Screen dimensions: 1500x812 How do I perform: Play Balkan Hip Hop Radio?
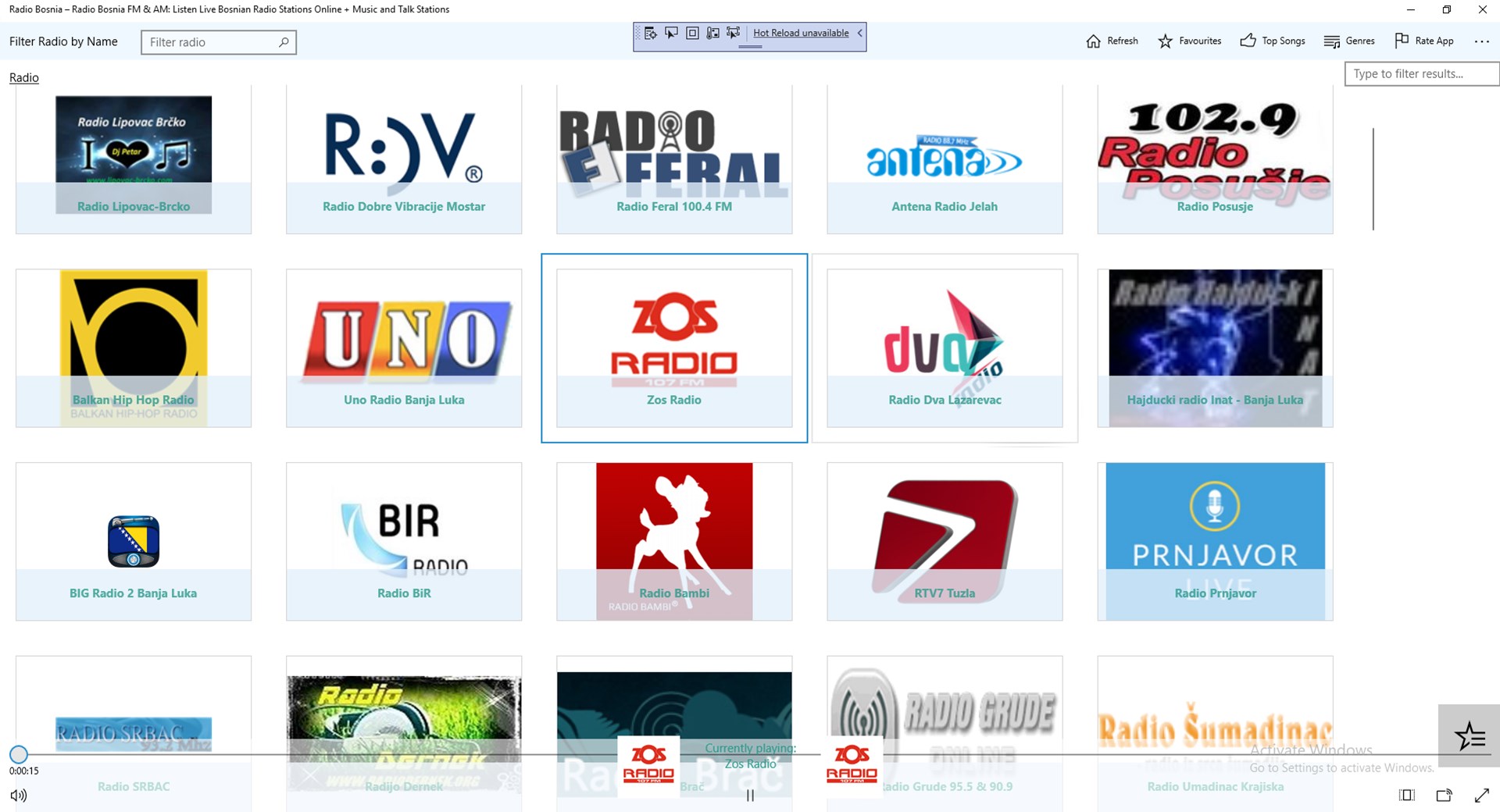click(x=134, y=348)
